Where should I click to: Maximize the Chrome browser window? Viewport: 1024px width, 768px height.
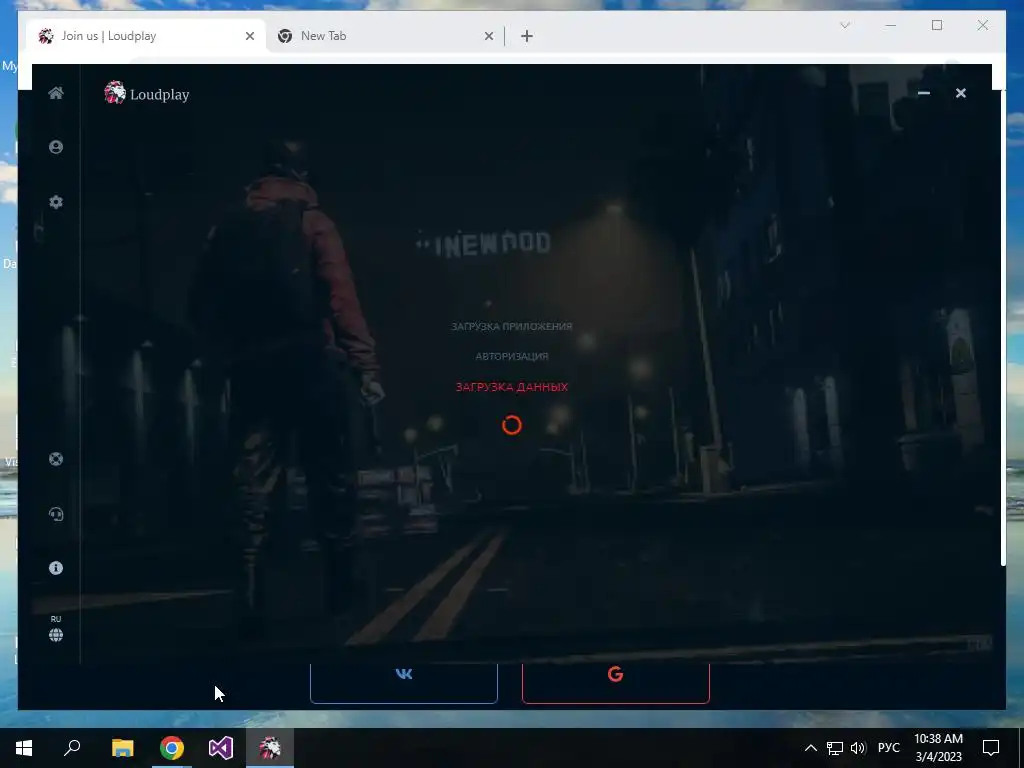(937, 25)
